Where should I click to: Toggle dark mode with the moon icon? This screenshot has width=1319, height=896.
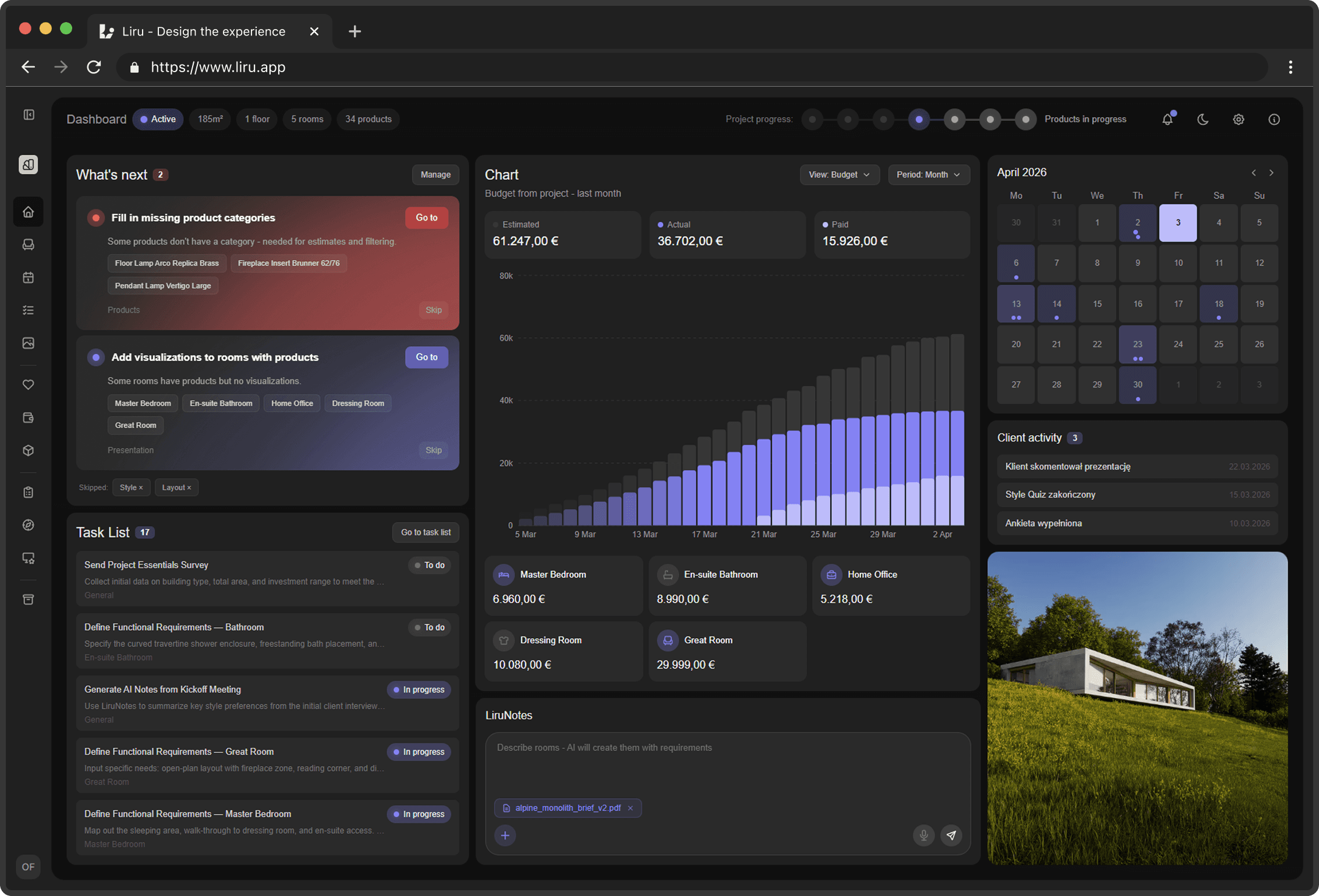point(1203,119)
